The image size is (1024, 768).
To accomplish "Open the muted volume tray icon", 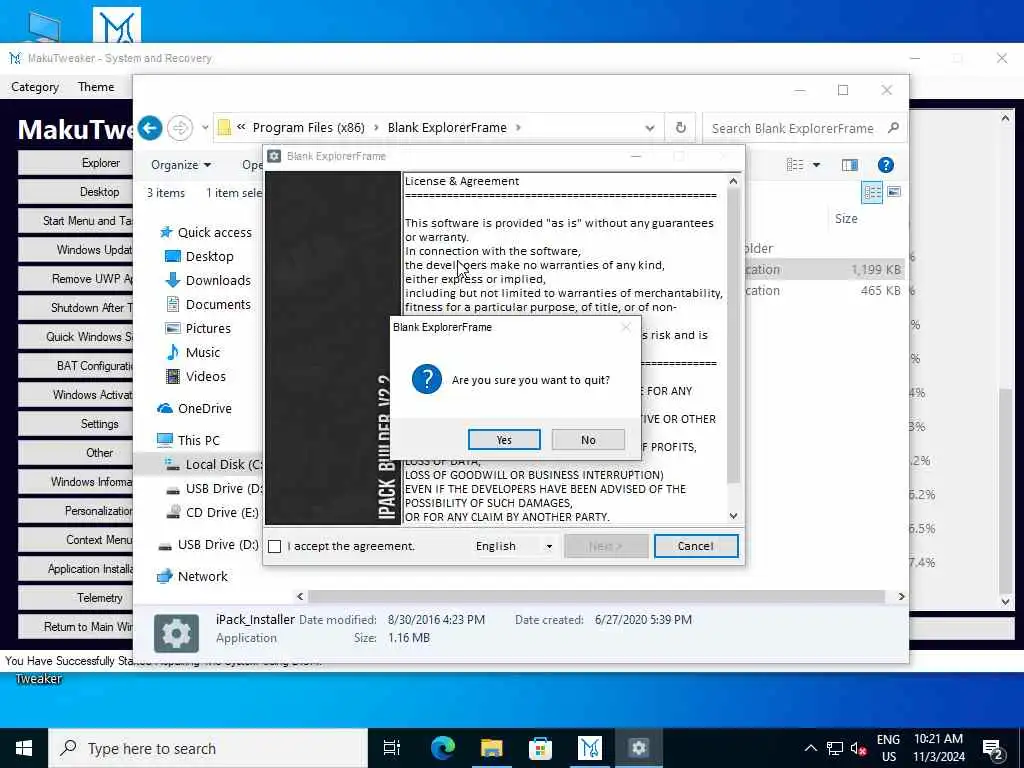I will [858, 748].
